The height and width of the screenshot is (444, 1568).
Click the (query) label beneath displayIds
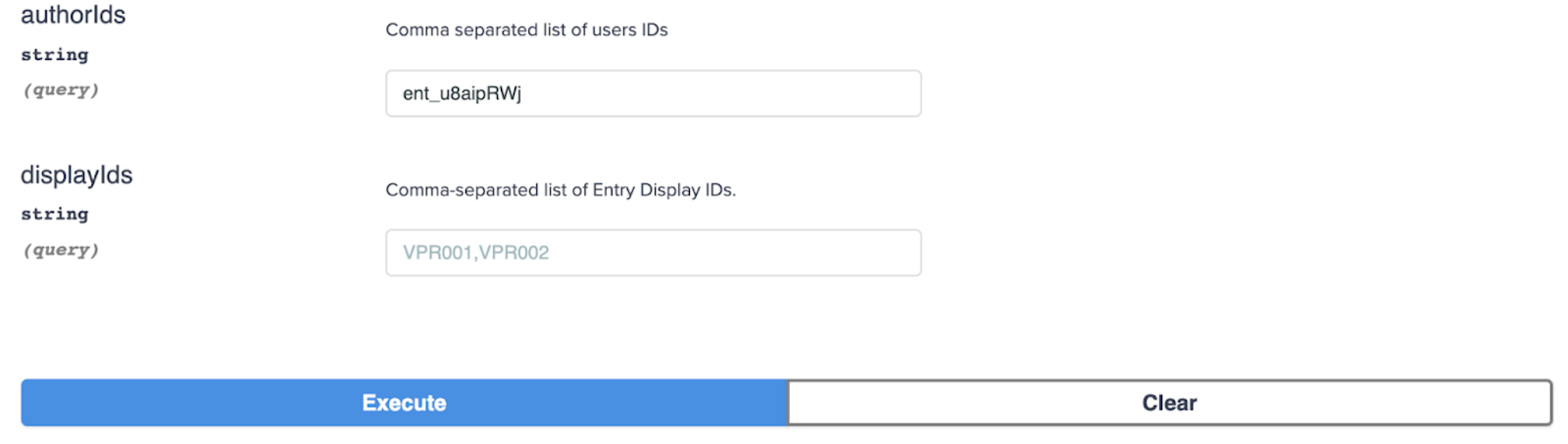point(61,250)
